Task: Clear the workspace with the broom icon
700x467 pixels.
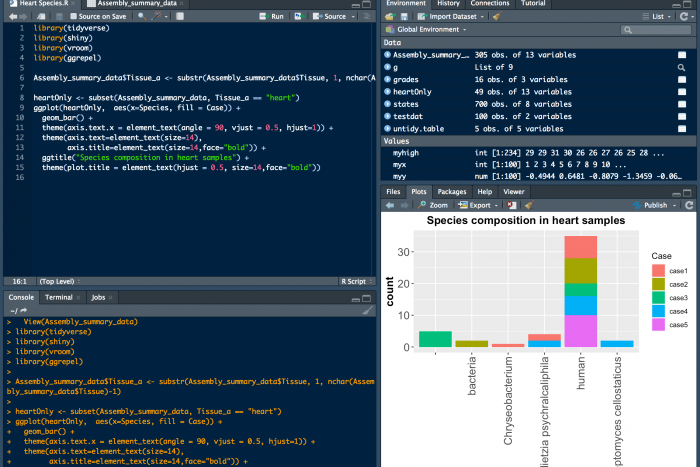Action: click(496, 16)
